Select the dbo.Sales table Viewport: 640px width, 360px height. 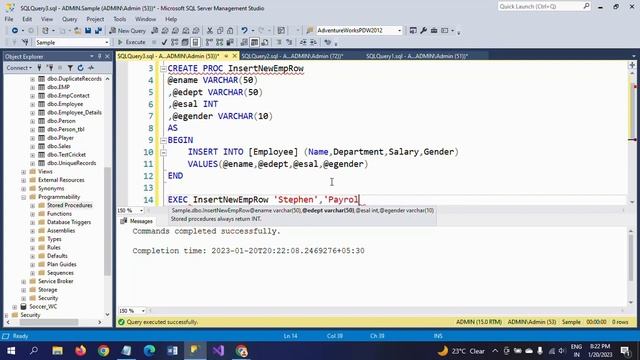pyautogui.click(x=59, y=146)
